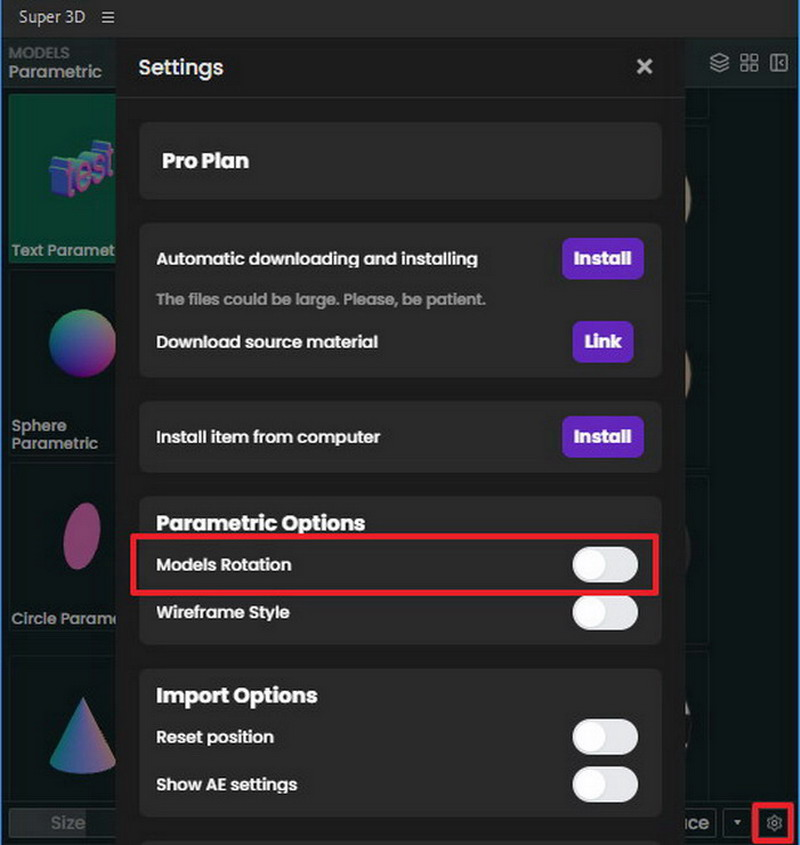Install item from computer button

[x=603, y=437]
